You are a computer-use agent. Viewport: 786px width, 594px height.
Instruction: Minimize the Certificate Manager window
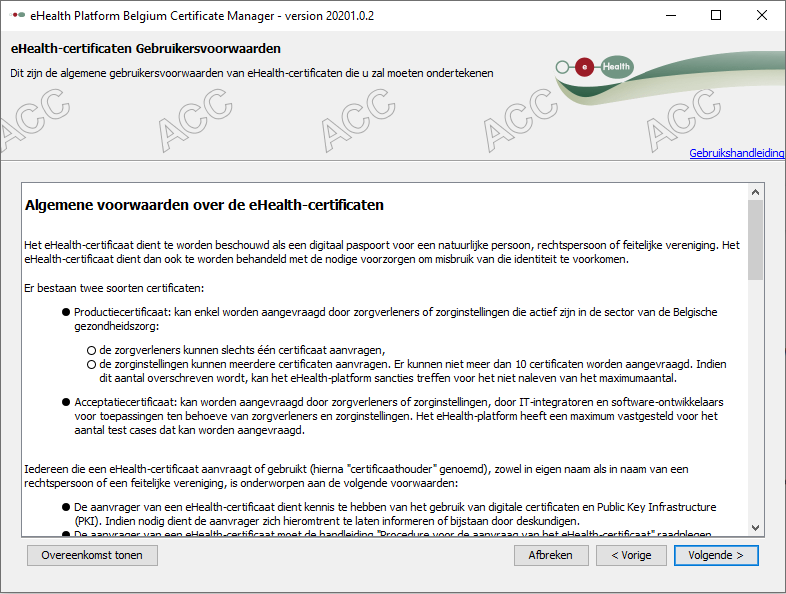coord(671,16)
